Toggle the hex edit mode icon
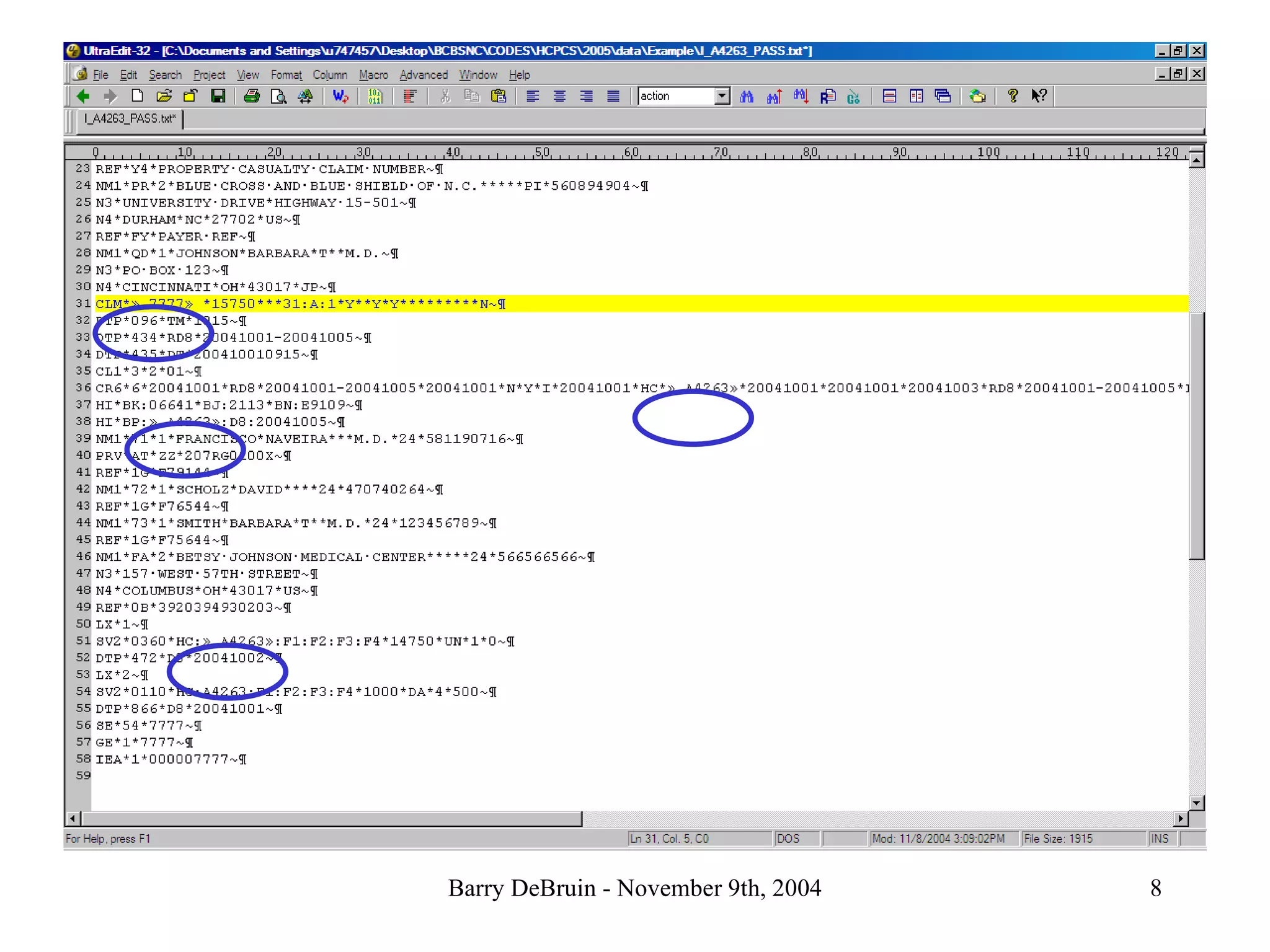Viewport: 1270px width, 952px height. [x=375, y=96]
